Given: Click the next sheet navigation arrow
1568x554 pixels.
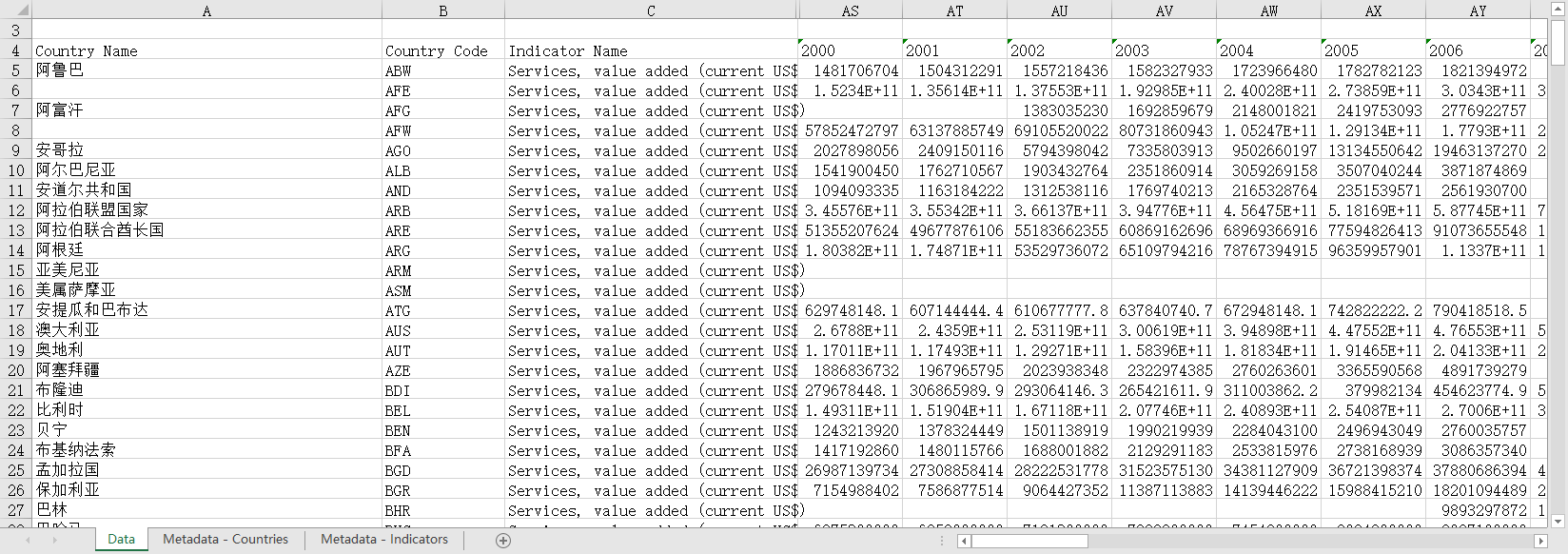Looking at the screenshot, I should (54, 540).
